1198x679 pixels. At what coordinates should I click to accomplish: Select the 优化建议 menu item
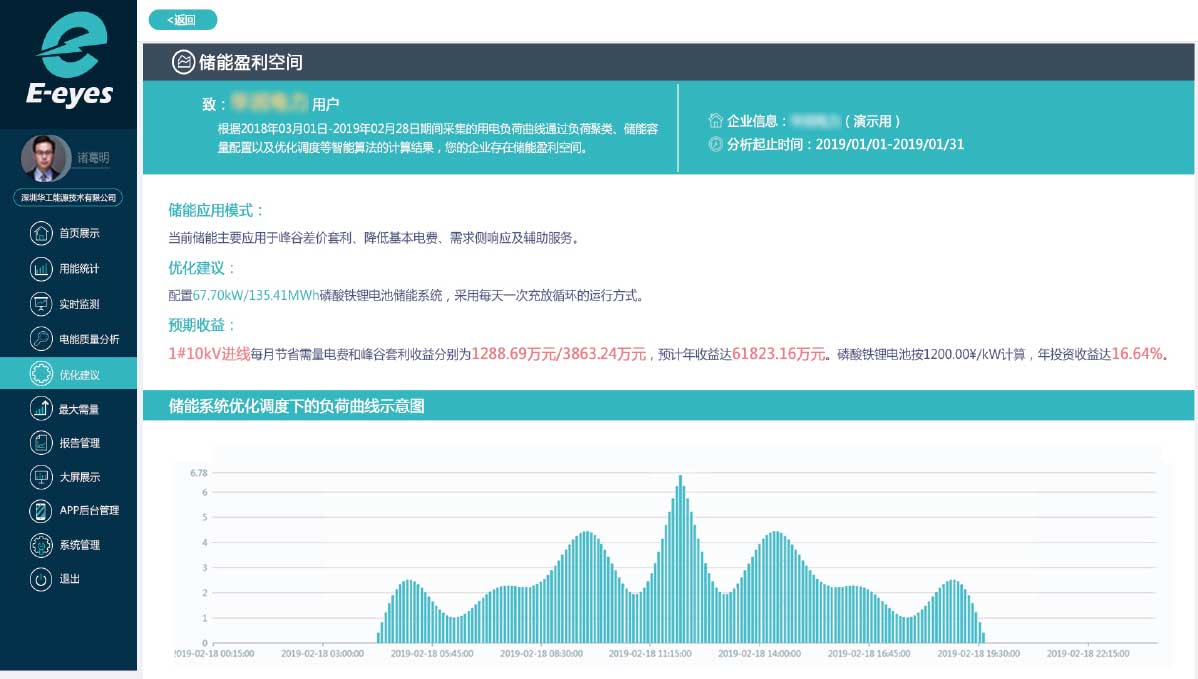tap(79, 375)
